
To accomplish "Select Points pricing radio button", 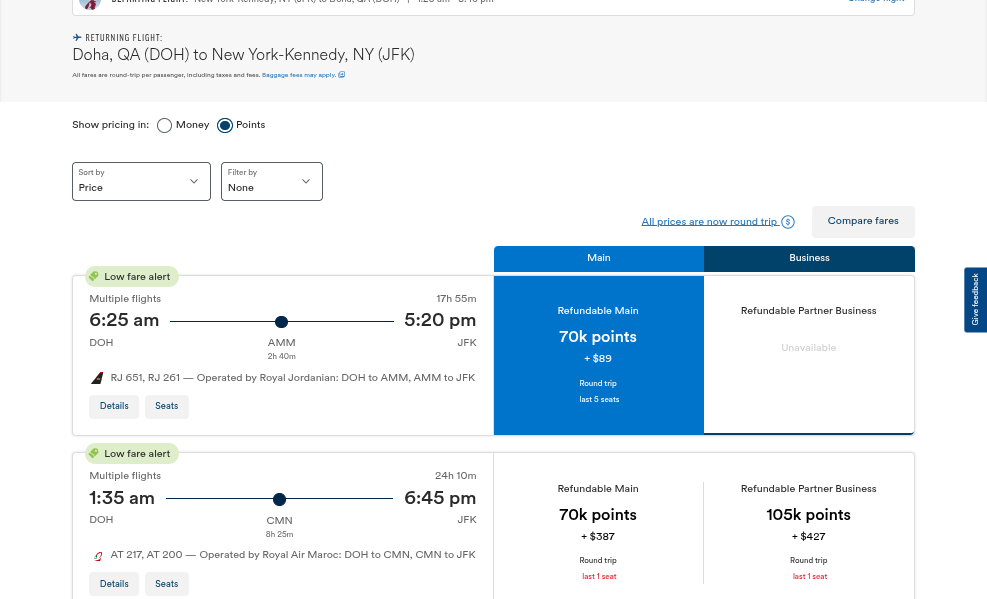I will (225, 125).
